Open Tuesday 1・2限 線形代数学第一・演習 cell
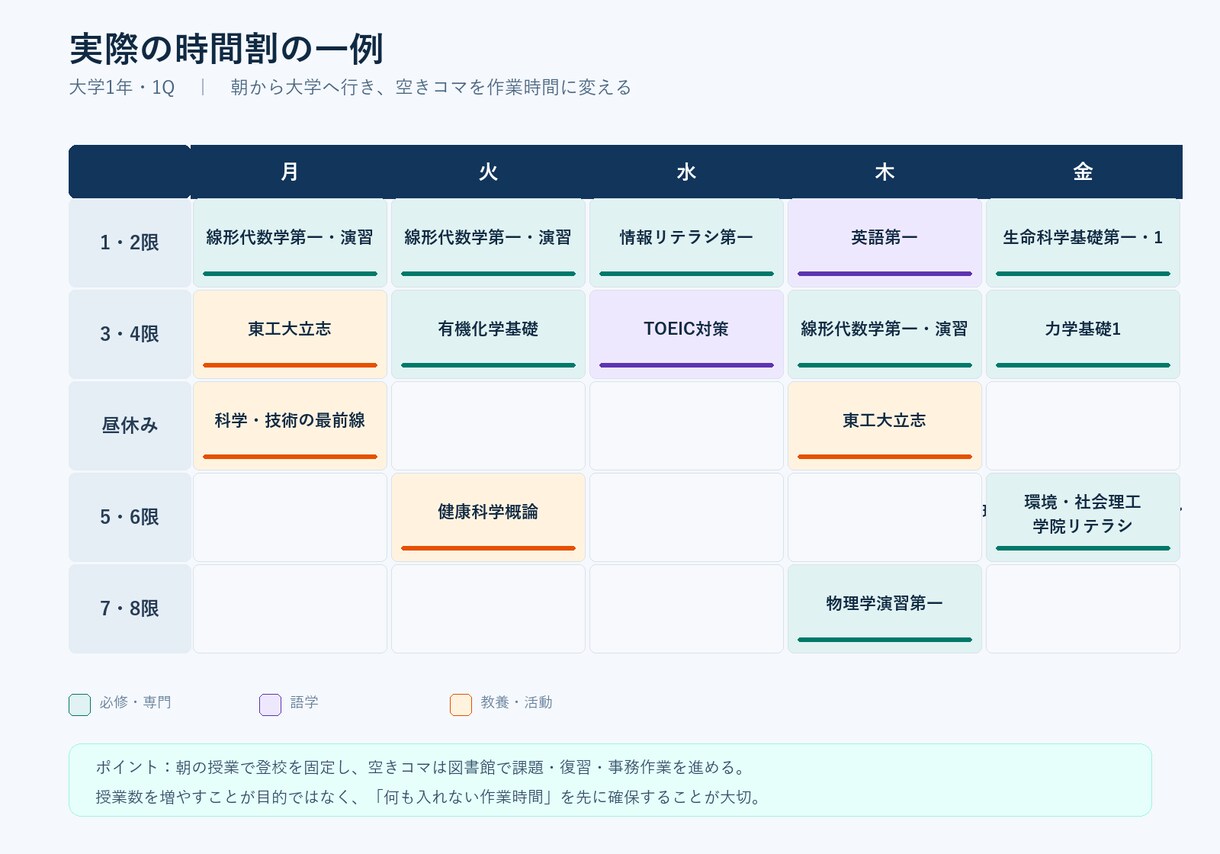 pos(488,243)
